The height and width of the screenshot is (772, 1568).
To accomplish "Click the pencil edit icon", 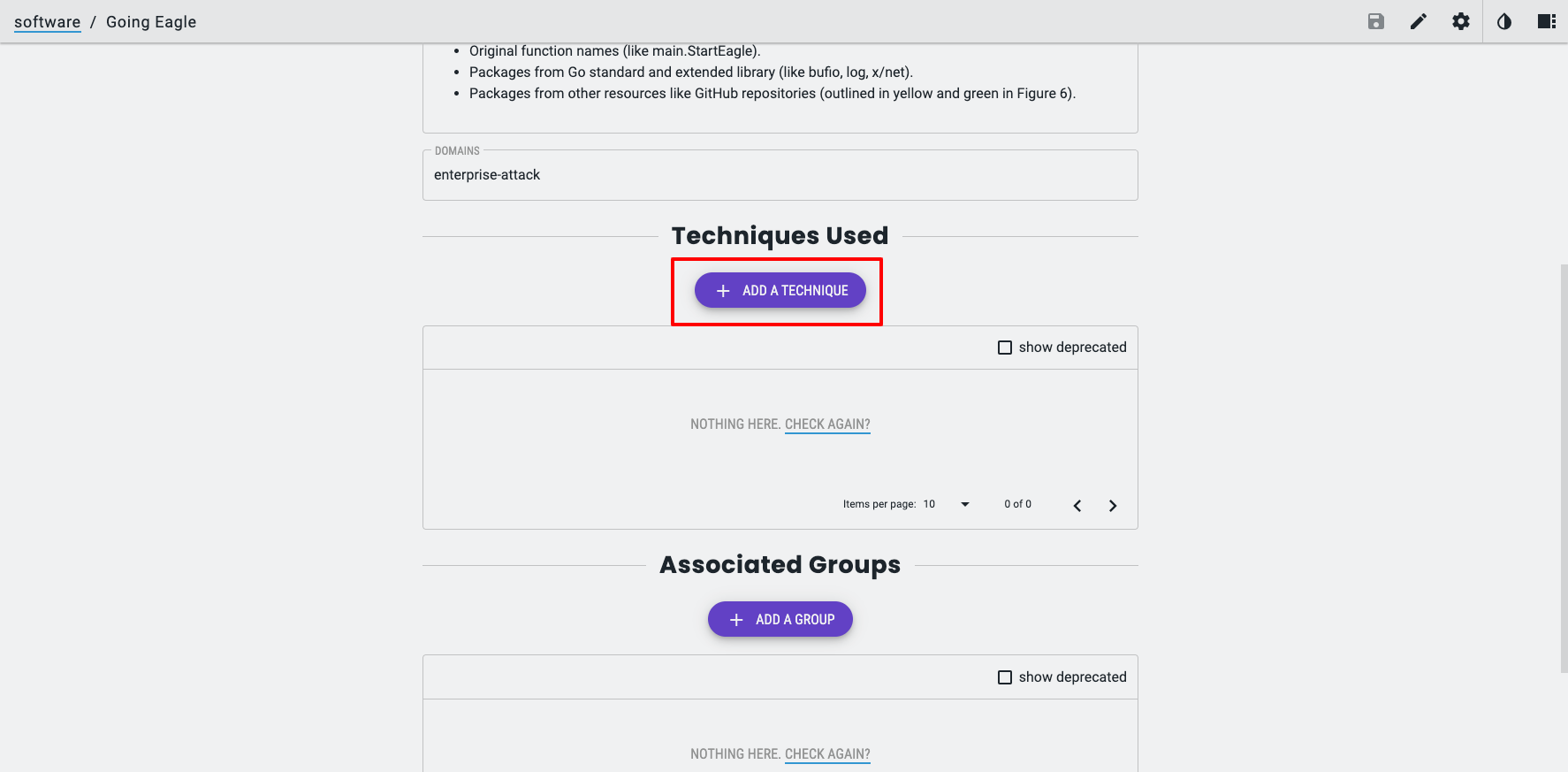I will point(1419,21).
